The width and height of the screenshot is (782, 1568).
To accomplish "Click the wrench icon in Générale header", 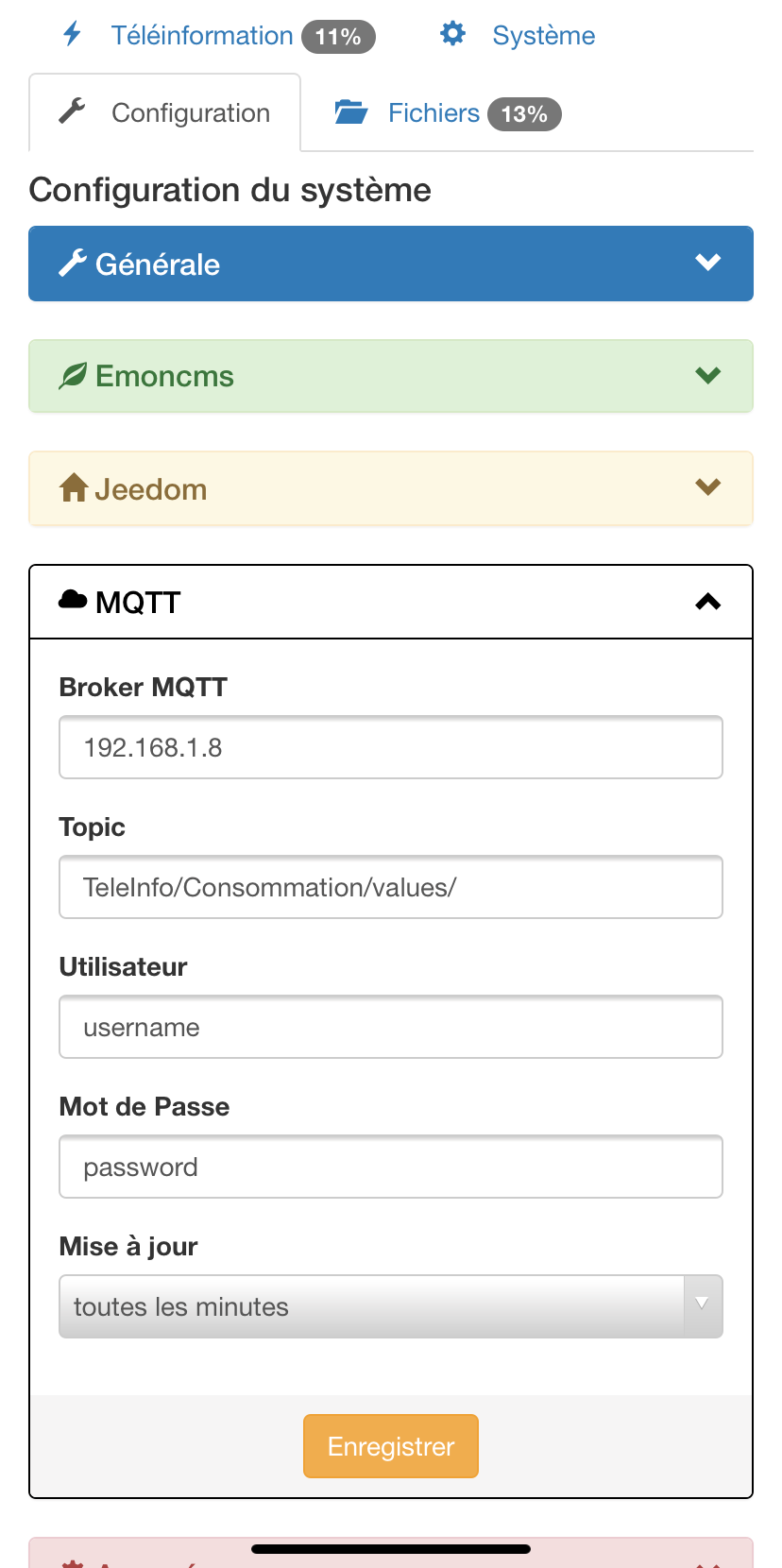I will (73, 263).
